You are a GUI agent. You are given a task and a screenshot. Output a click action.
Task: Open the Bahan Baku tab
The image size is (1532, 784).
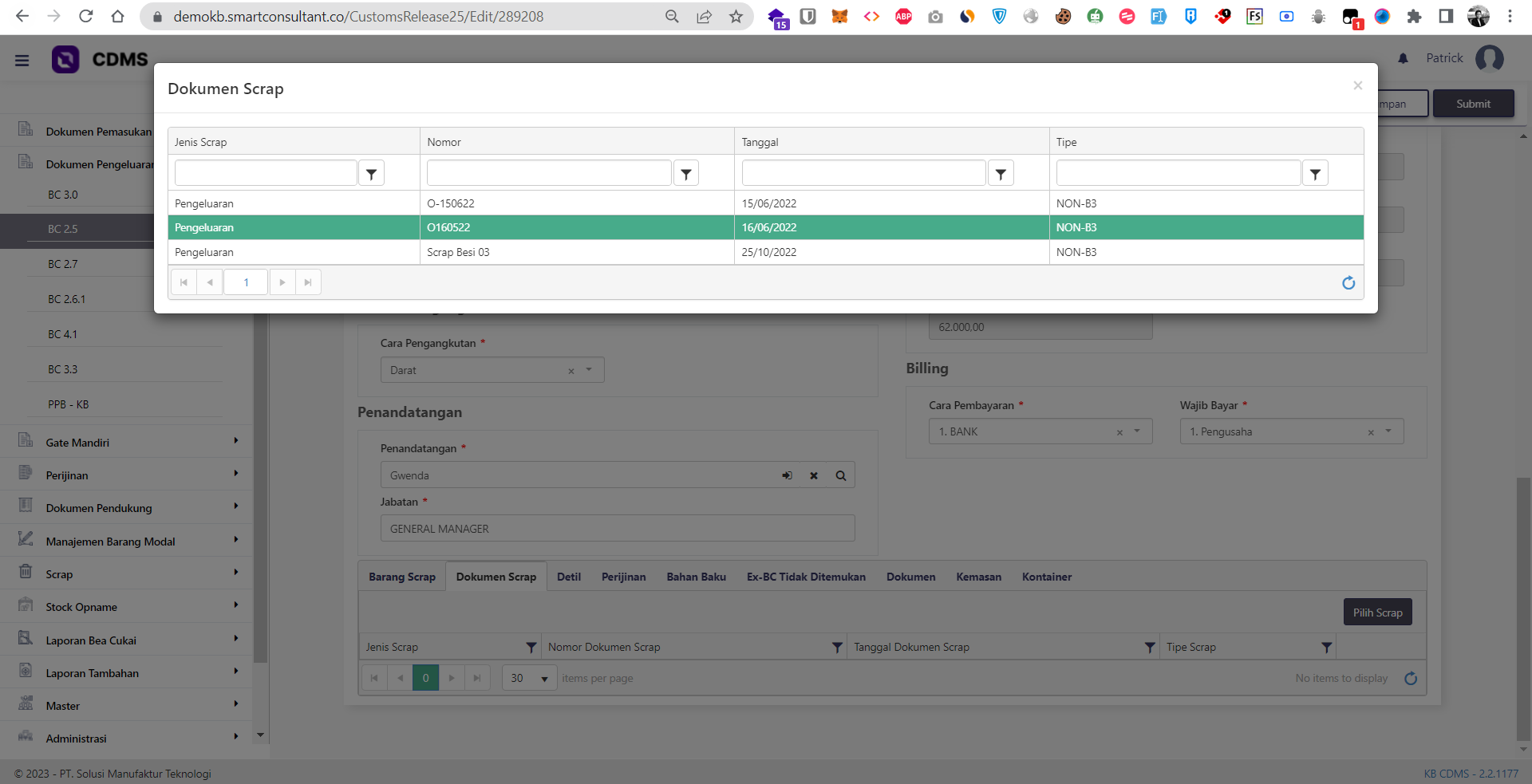pos(696,577)
